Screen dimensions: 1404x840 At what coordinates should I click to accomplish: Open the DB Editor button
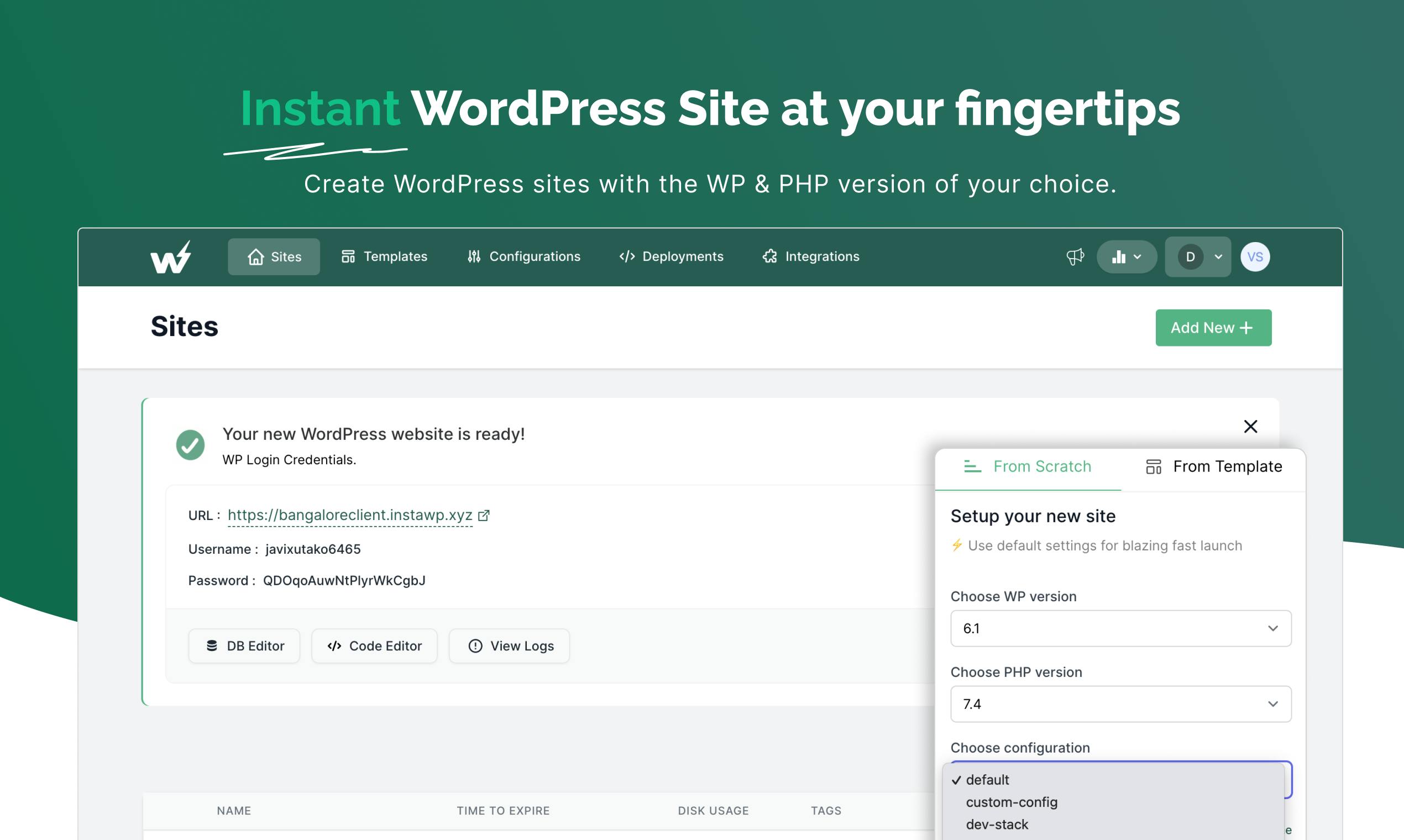click(244, 647)
